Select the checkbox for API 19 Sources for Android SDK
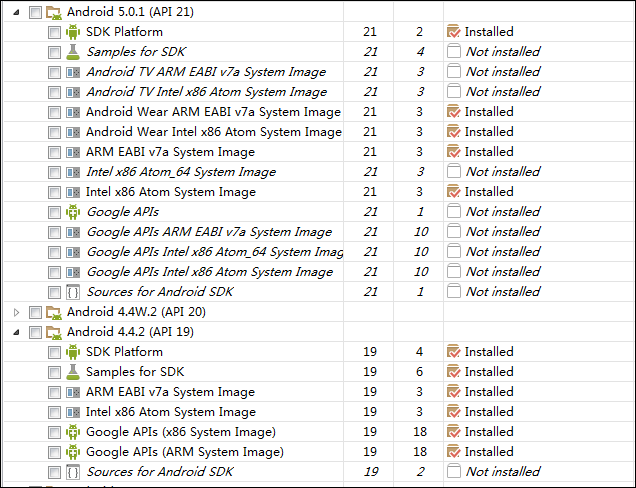636x488 pixels. (x=54, y=472)
